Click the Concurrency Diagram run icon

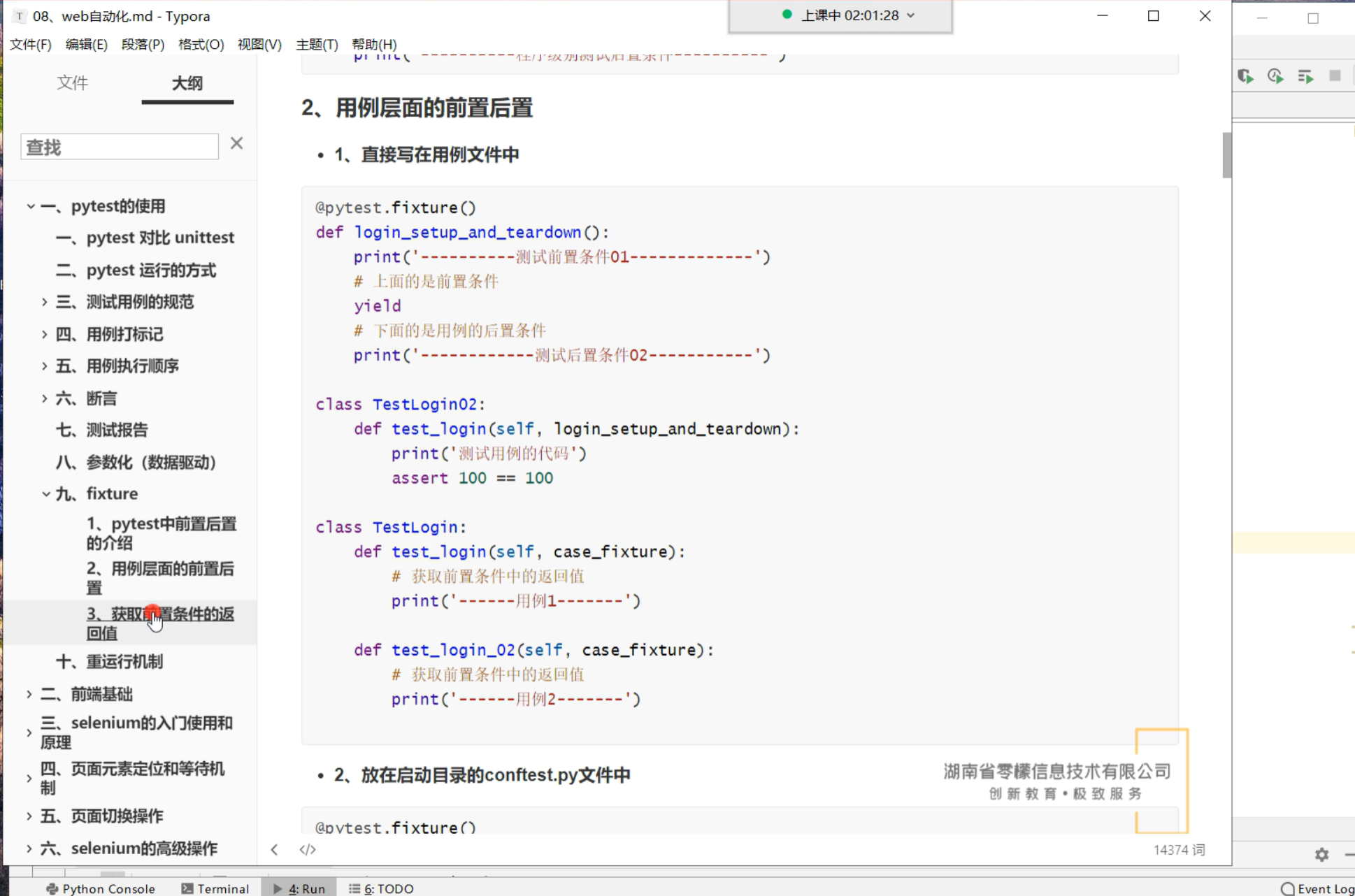pos(1305,76)
